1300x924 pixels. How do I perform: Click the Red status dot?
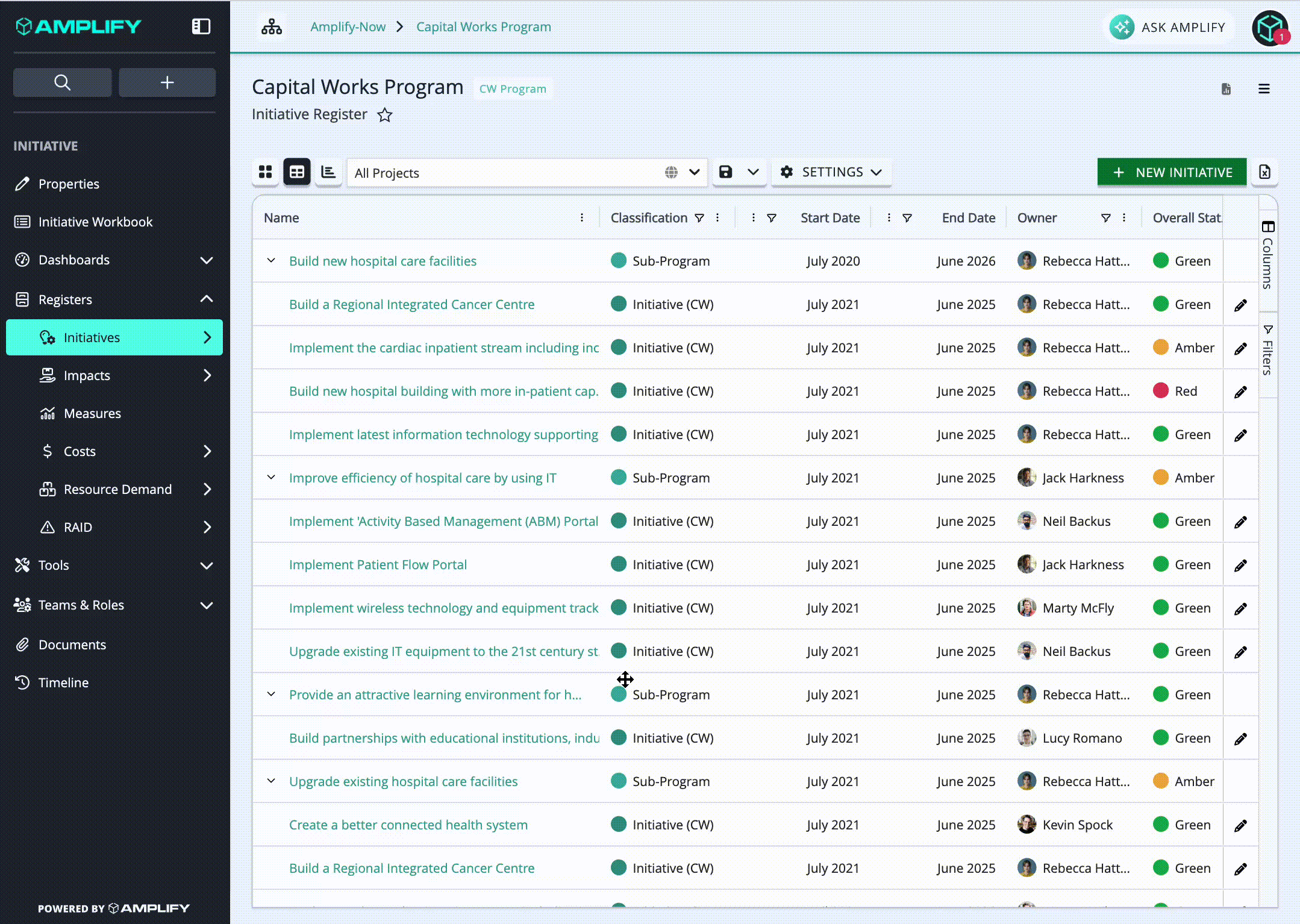[x=1160, y=390]
